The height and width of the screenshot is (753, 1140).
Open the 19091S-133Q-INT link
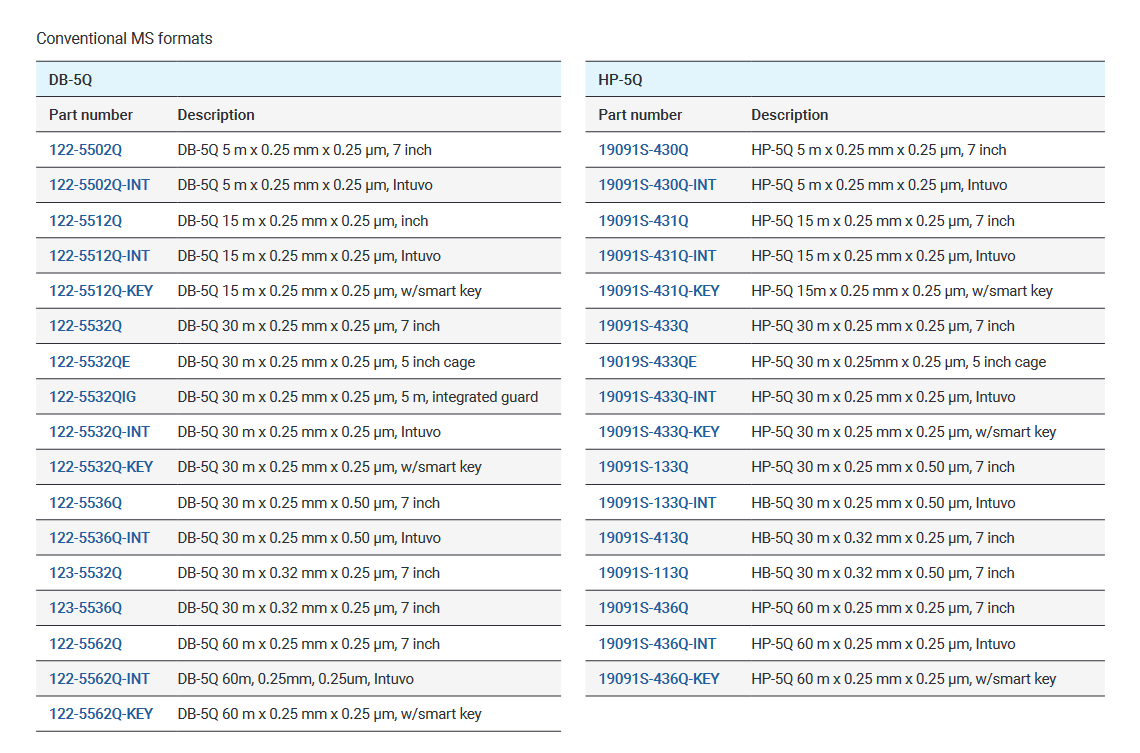(x=657, y=502)
